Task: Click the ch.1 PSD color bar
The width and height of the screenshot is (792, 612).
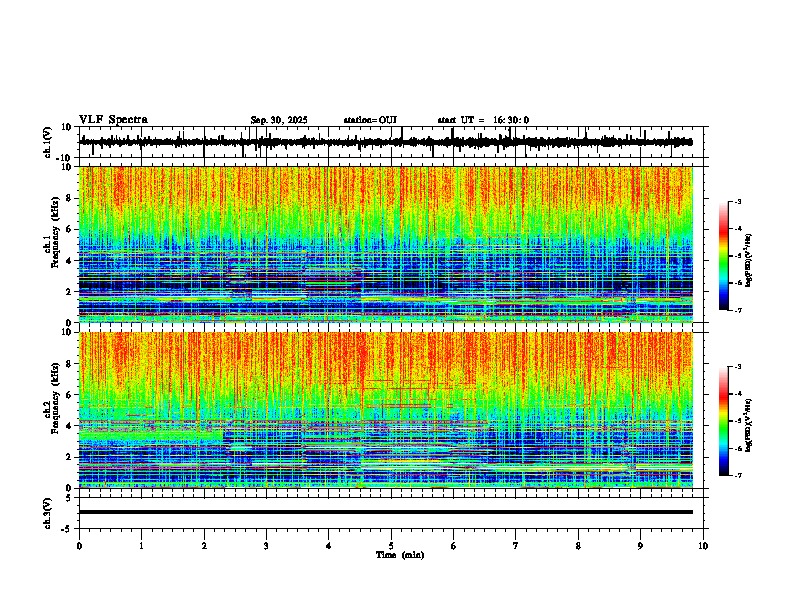Action: point(723,256)
